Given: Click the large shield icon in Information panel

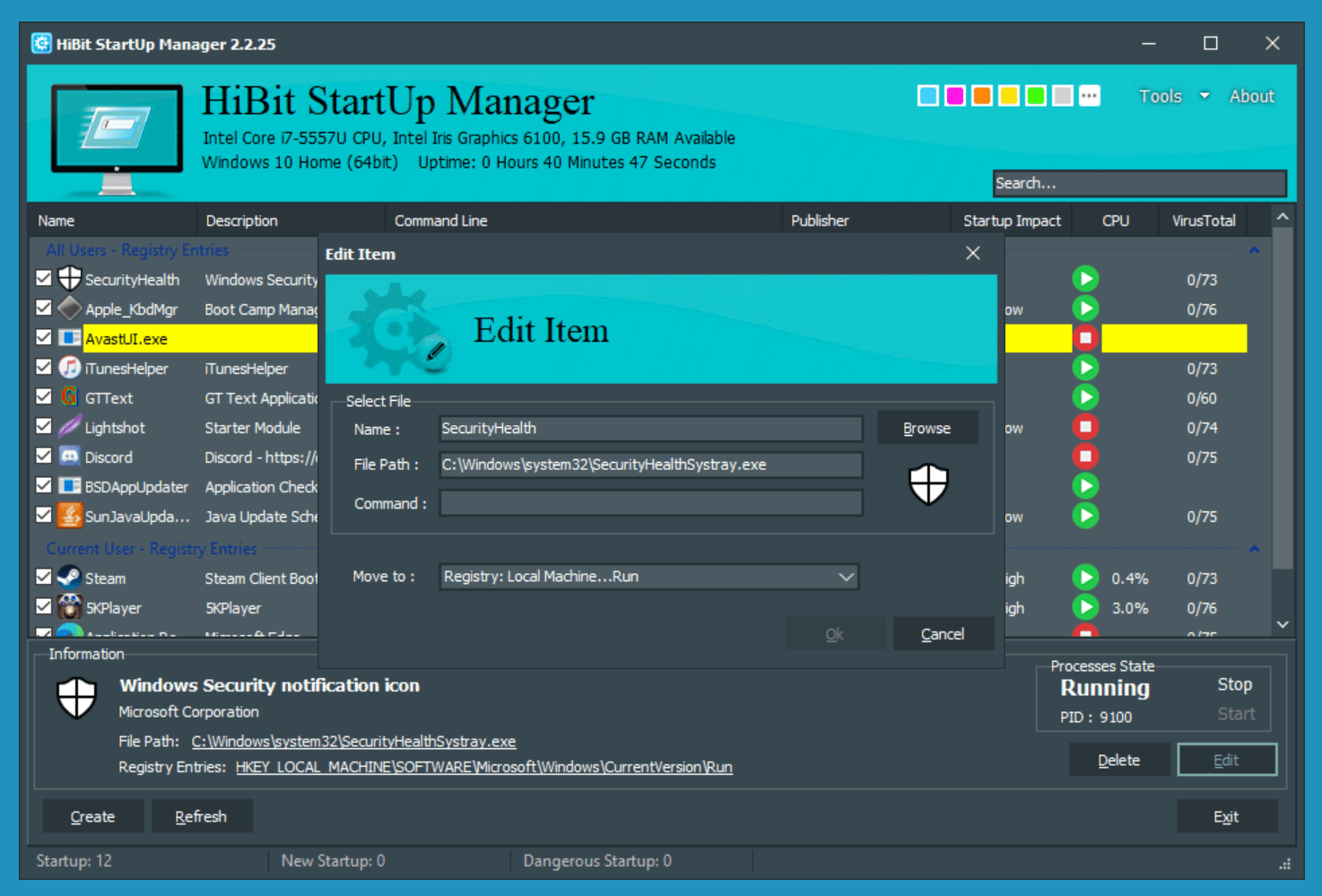Looking at the screenshot, I should click(76, 698).
